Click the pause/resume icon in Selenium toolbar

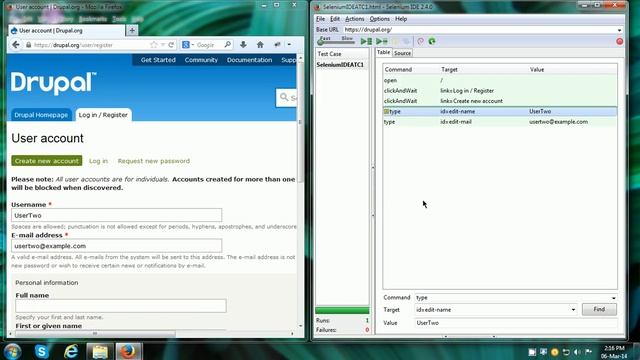coord(395,41)
